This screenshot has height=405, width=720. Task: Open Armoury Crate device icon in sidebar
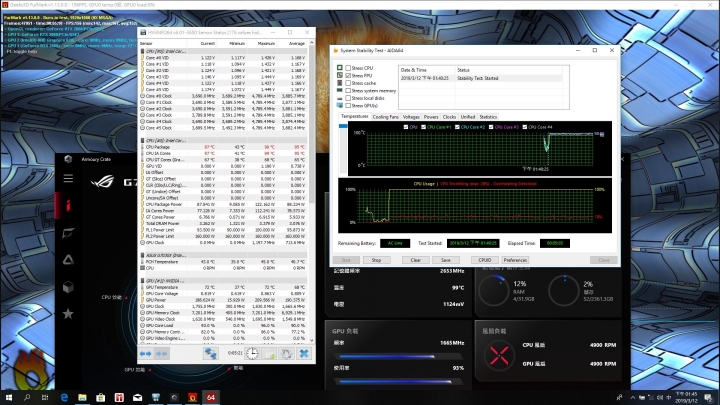coord(68,233)
